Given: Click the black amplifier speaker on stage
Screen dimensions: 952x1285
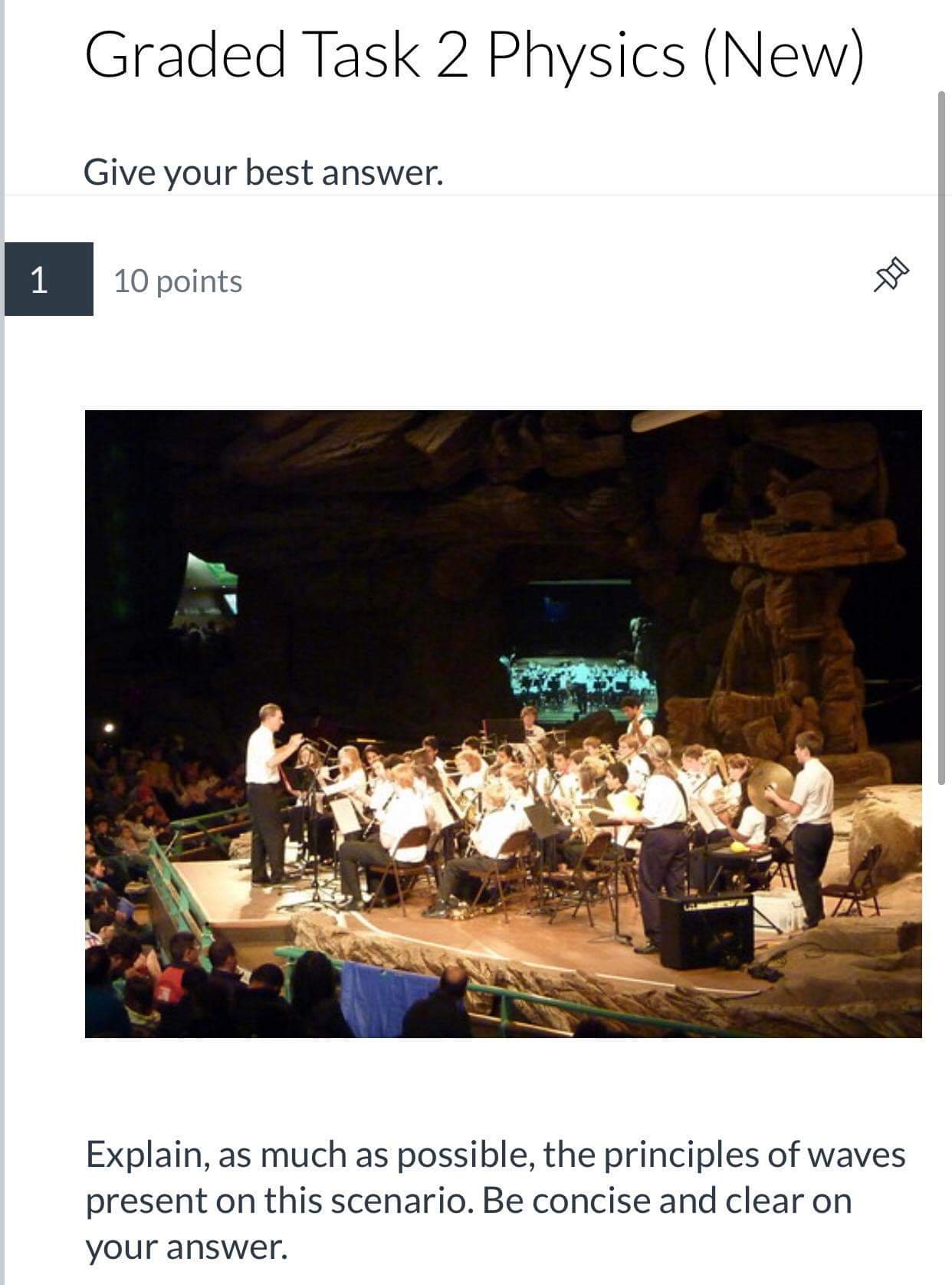Looking at the screenshot, I should [707, 930].
